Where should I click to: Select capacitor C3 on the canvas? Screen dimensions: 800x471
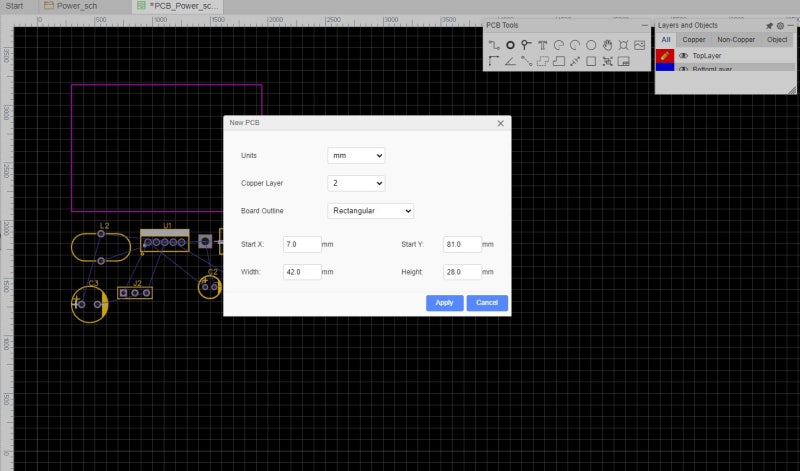click(90, 304)
